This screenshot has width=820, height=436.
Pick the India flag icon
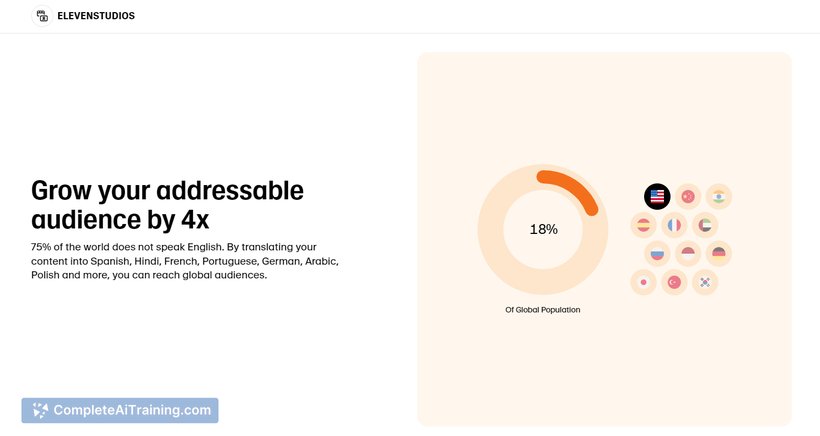point(719,197)
